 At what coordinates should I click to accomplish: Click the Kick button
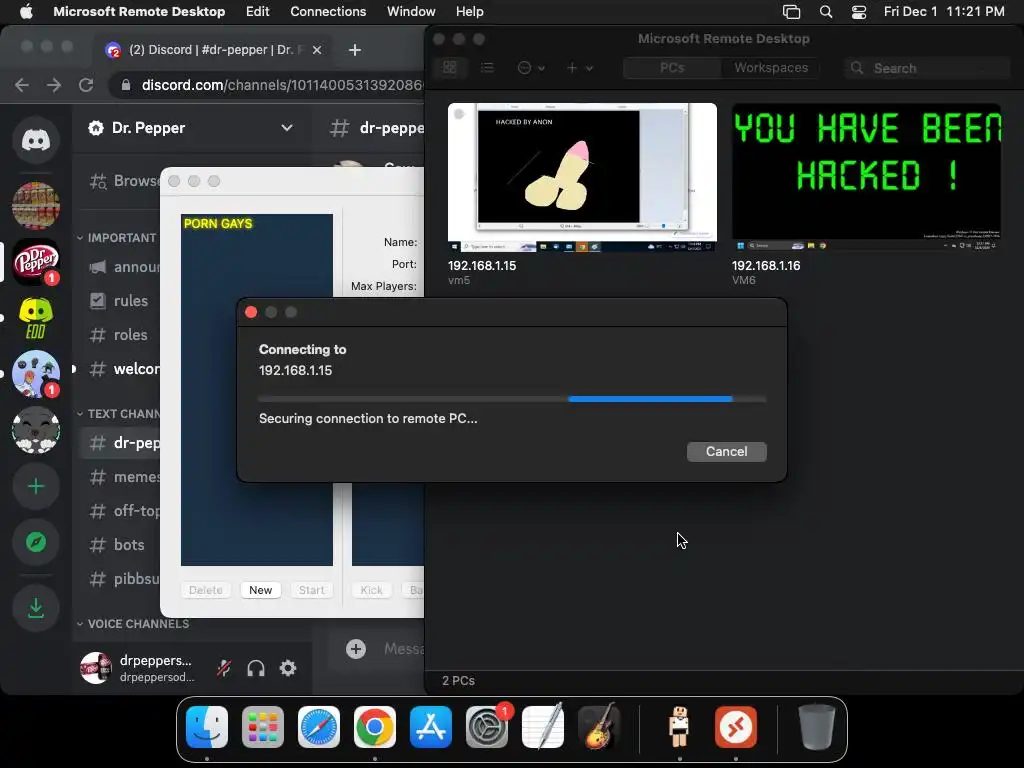point(372,590)
